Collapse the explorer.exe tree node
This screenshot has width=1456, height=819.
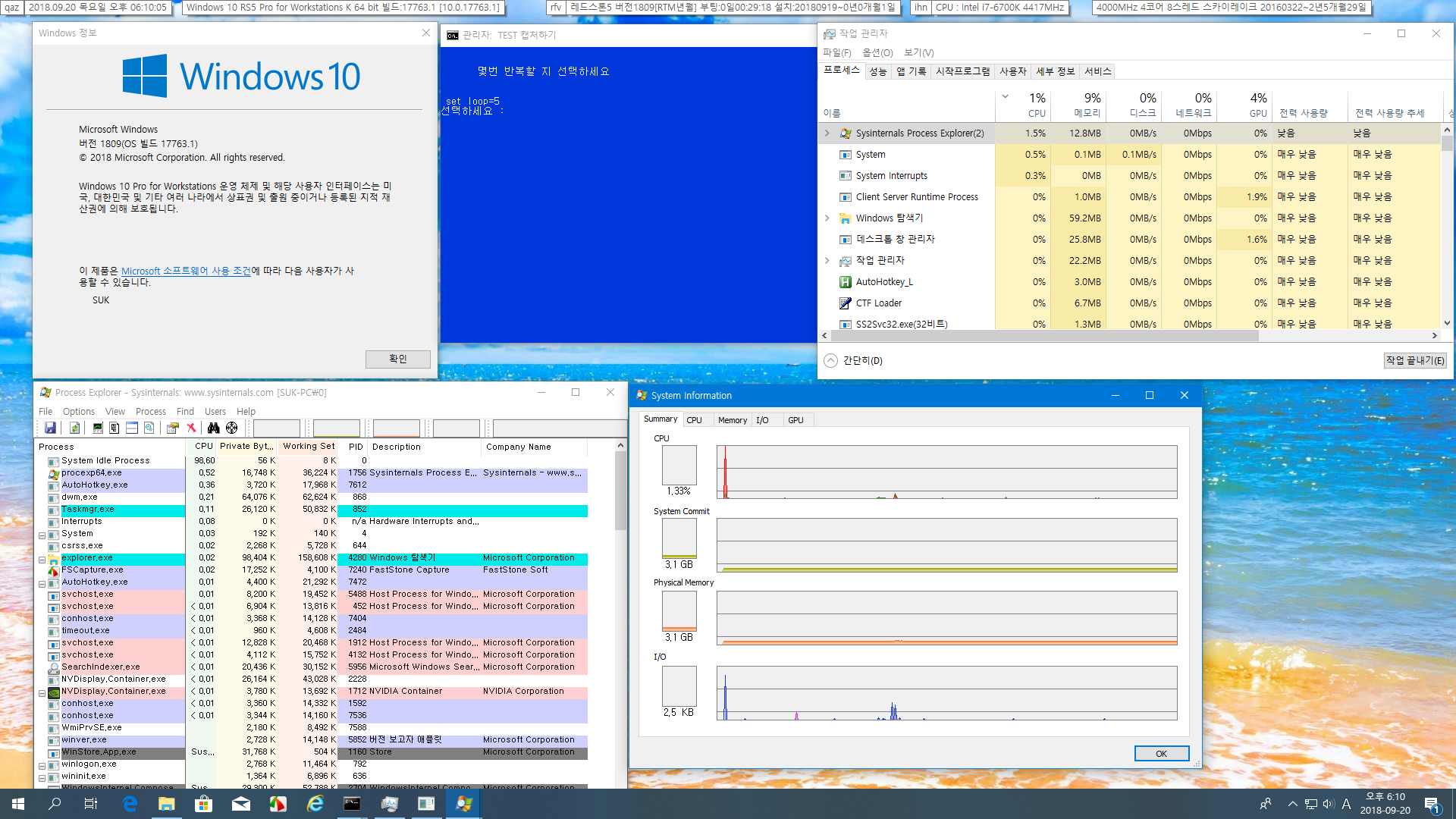point(42,559)
